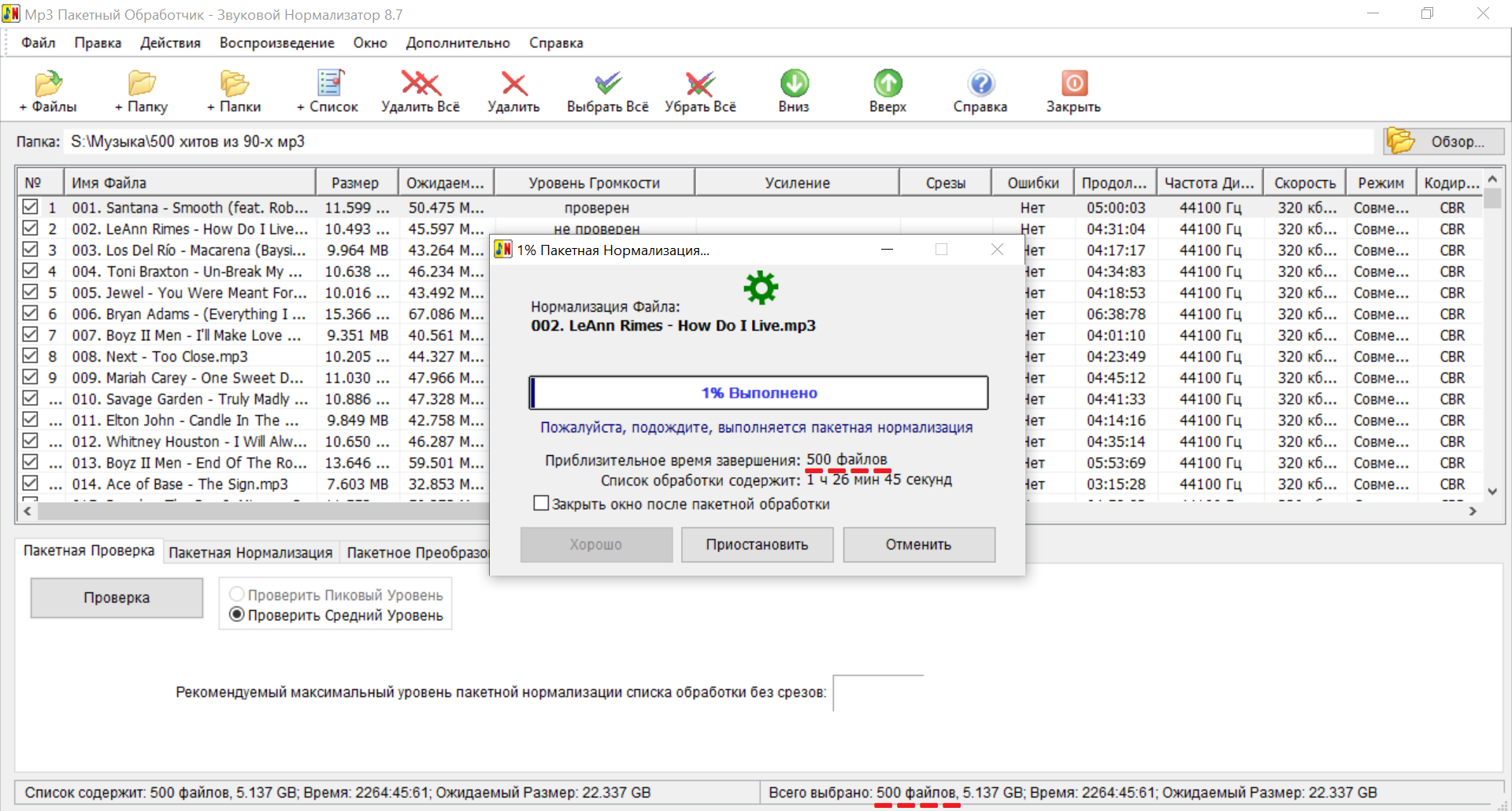Click the file list scroll-down arrow
Image resolution: width=1512 pixels, height=811 pixels.
tap(1492, 491)
